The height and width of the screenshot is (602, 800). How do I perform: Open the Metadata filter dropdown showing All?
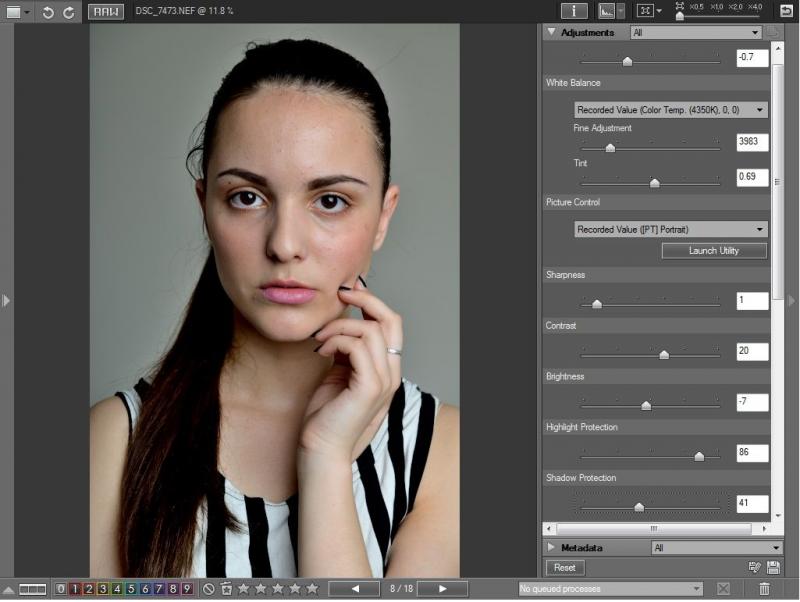pyautogui.click(x=716, y=548)
